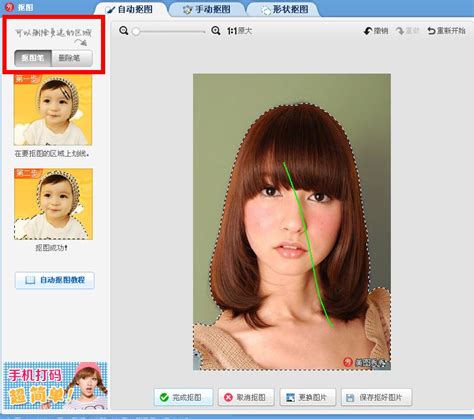Click the 第一步 baby thumbnail

coord(53,110)
